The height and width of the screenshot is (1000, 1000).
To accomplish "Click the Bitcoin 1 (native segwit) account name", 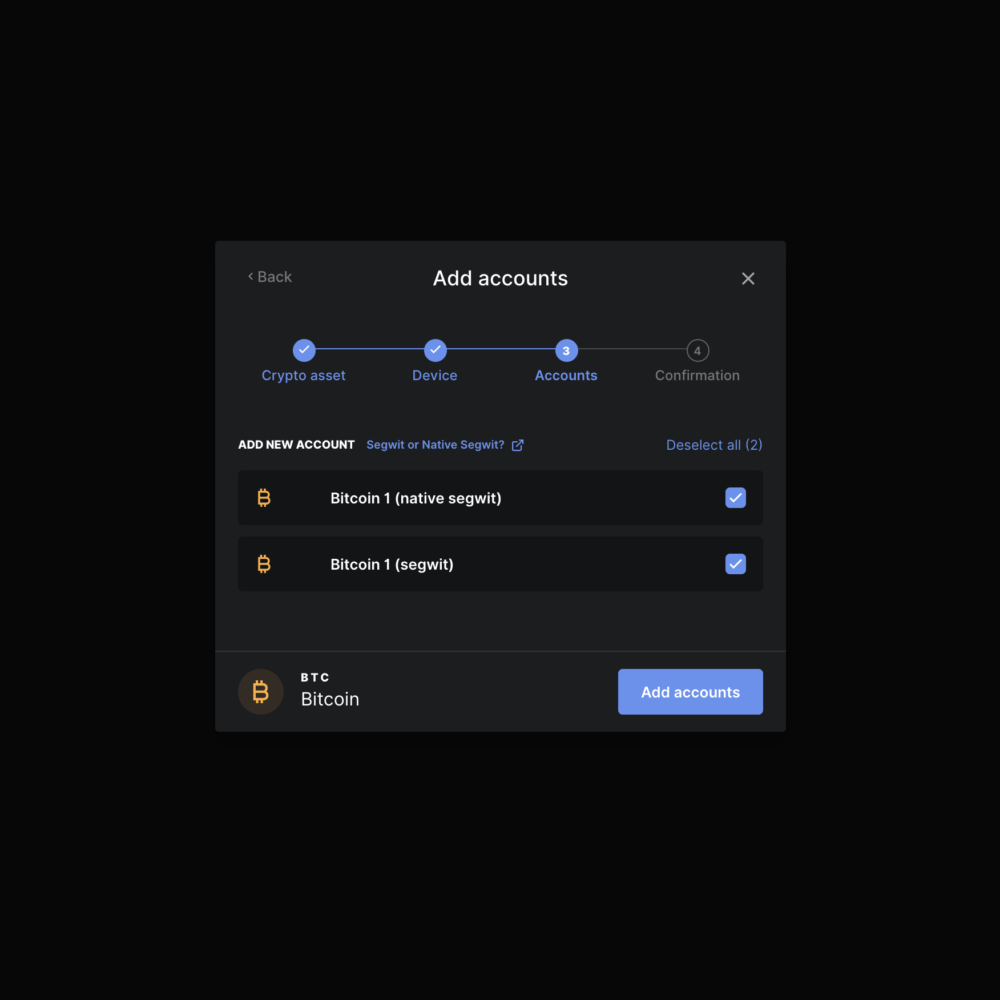I will tap(416, 498).
